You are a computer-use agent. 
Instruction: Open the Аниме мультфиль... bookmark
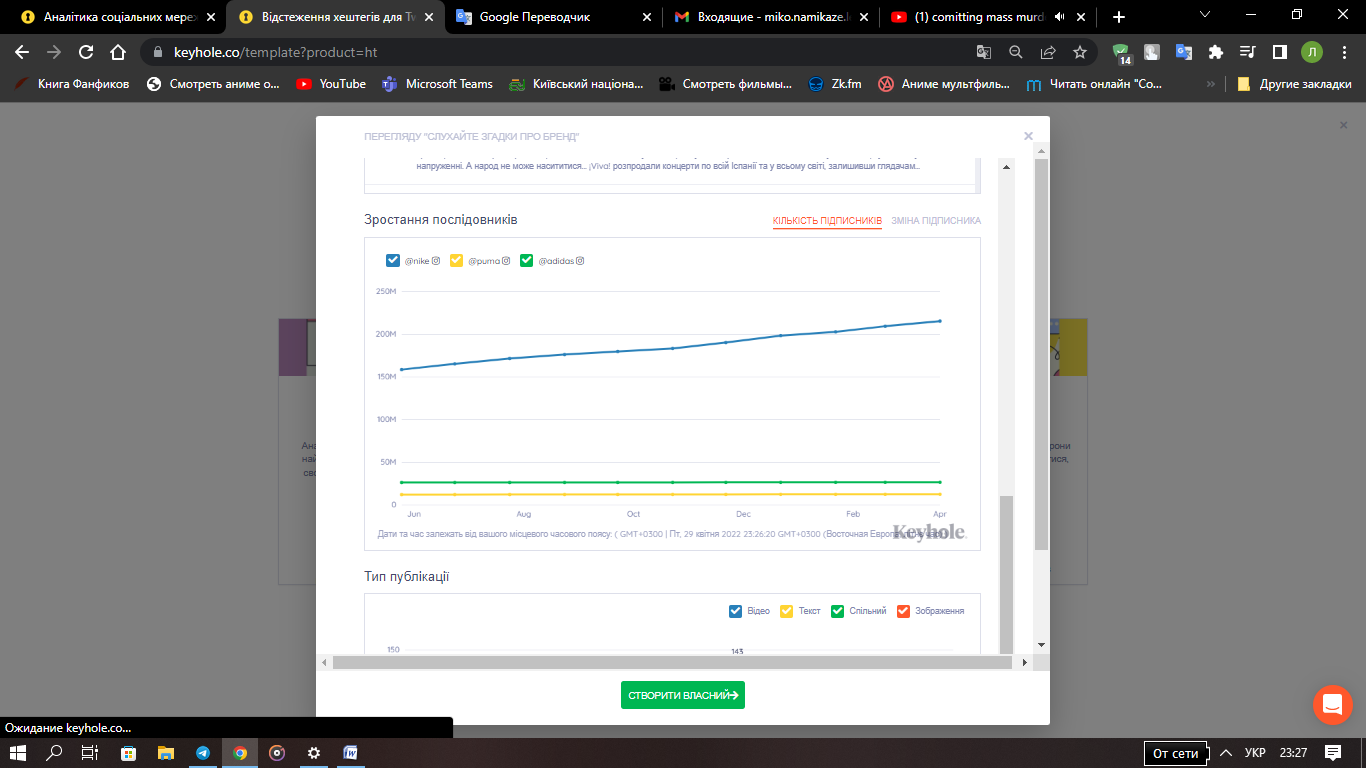tap(944, 84)
